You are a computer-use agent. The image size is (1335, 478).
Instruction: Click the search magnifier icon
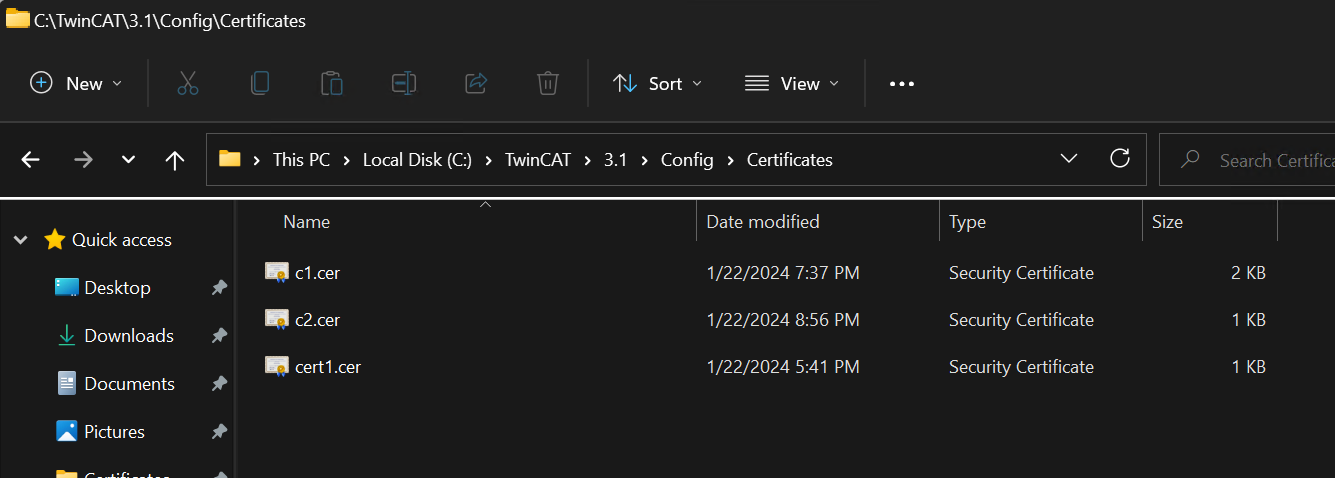tap(1190, 160)
